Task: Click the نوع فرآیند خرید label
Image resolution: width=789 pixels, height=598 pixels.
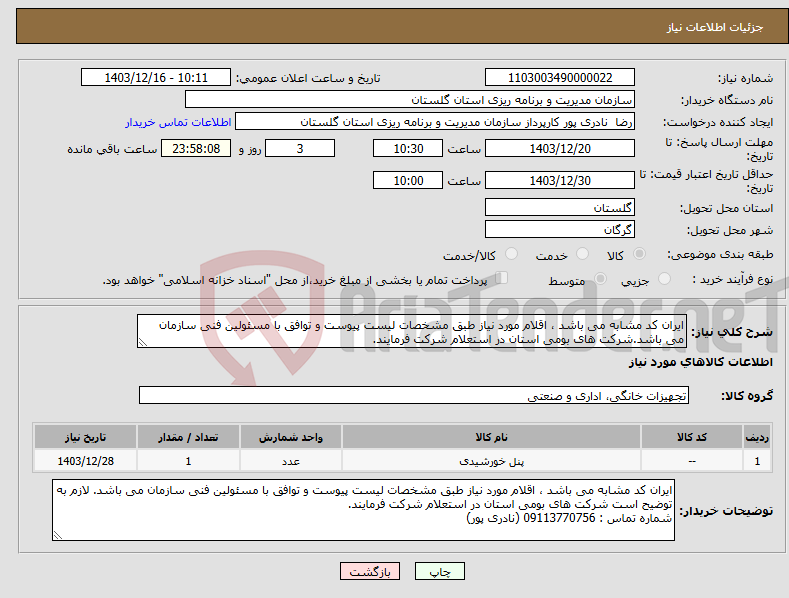Action: (x=733, y=279)
